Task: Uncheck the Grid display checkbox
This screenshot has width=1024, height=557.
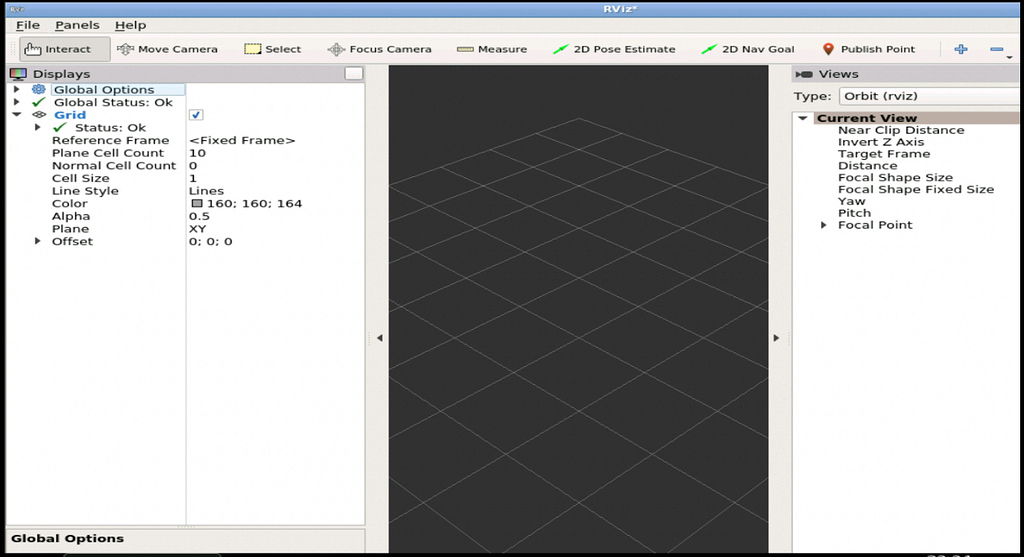Action: (196, 115)
